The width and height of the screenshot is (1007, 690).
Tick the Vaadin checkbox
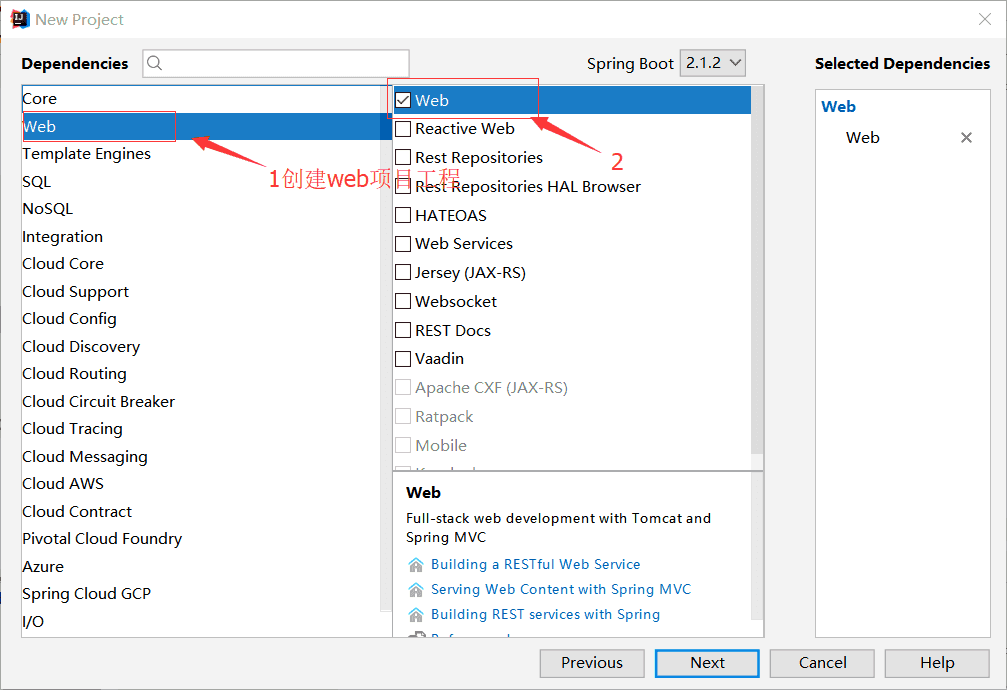point(403,358)
